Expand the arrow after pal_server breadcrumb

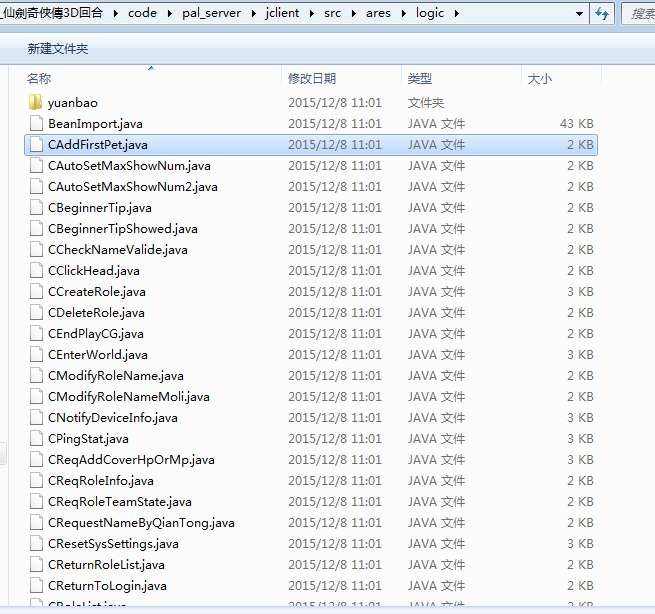point(253,14)
